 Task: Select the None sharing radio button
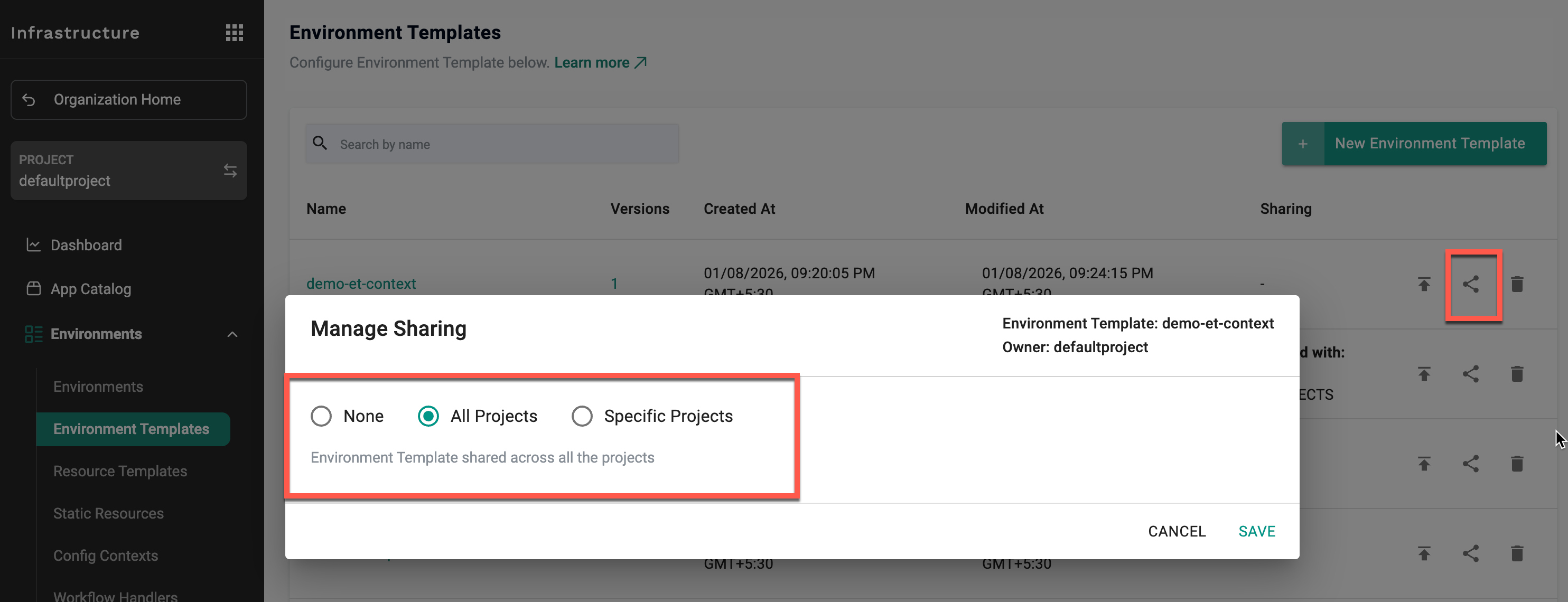click(321, 416)
